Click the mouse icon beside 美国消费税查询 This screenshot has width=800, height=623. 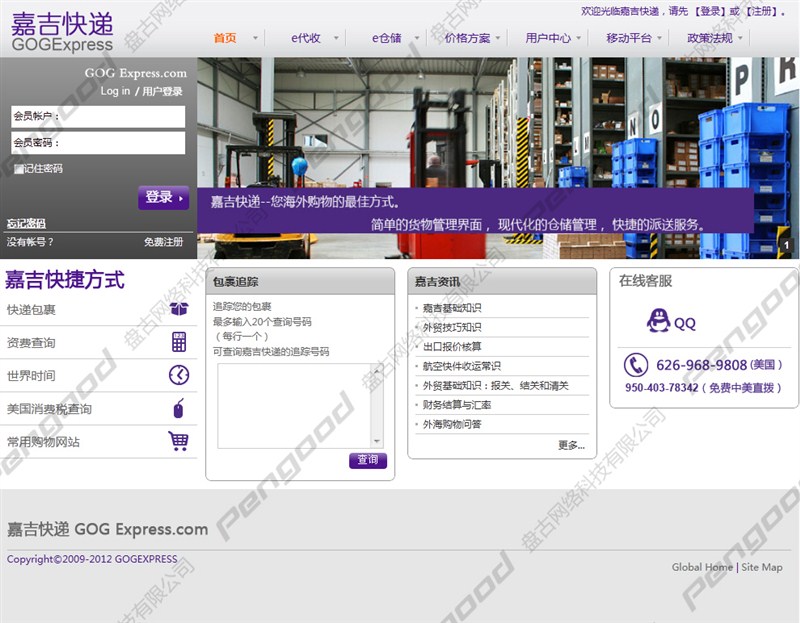click(179, 408)
